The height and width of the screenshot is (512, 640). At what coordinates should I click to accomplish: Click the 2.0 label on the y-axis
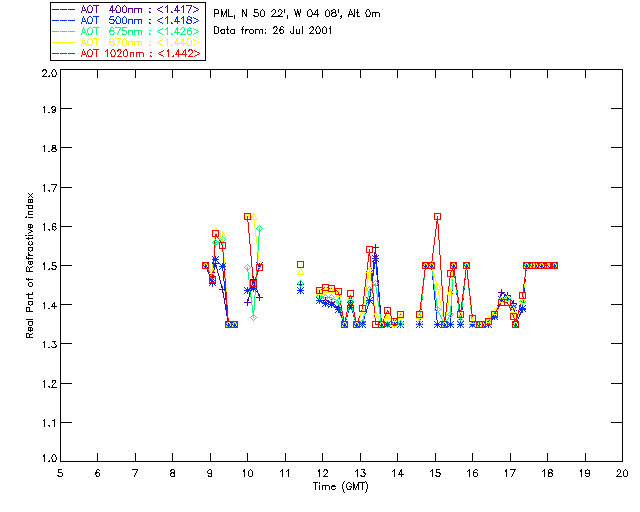(x=49, y=73)
